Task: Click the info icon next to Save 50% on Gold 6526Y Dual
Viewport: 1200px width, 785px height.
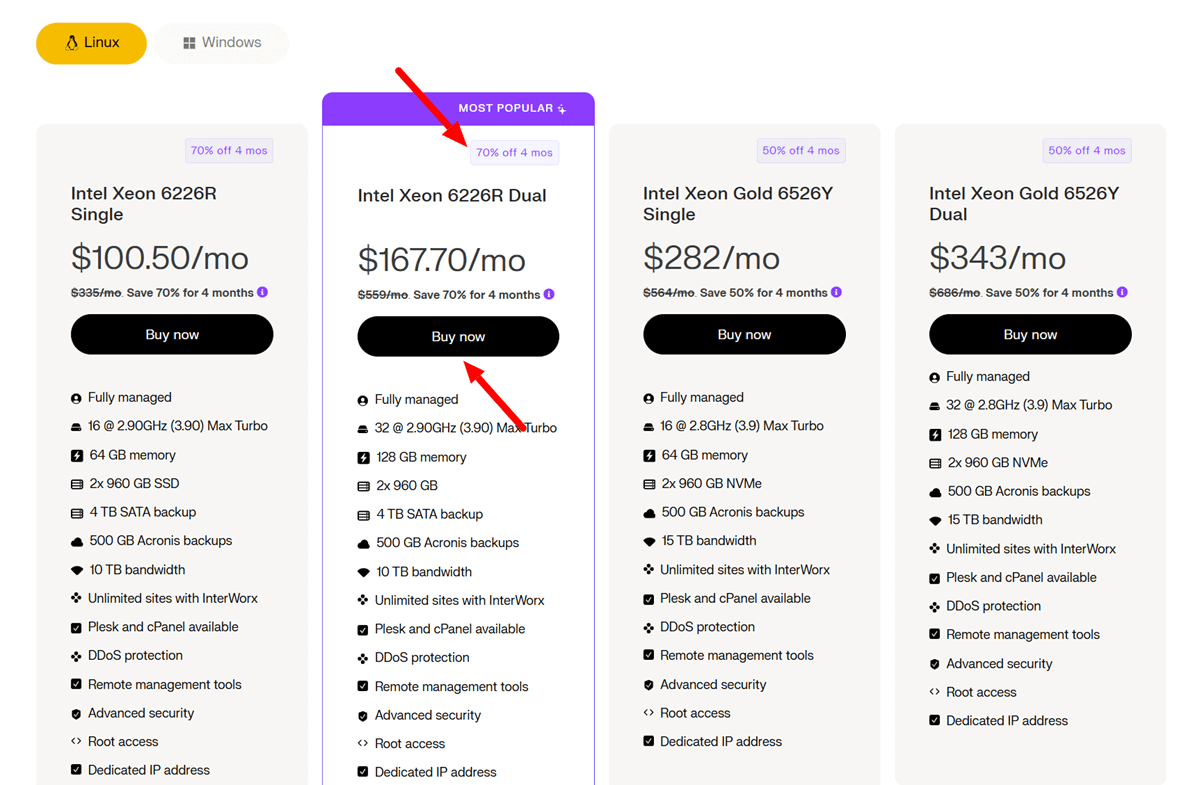Action: point(1122,293)
